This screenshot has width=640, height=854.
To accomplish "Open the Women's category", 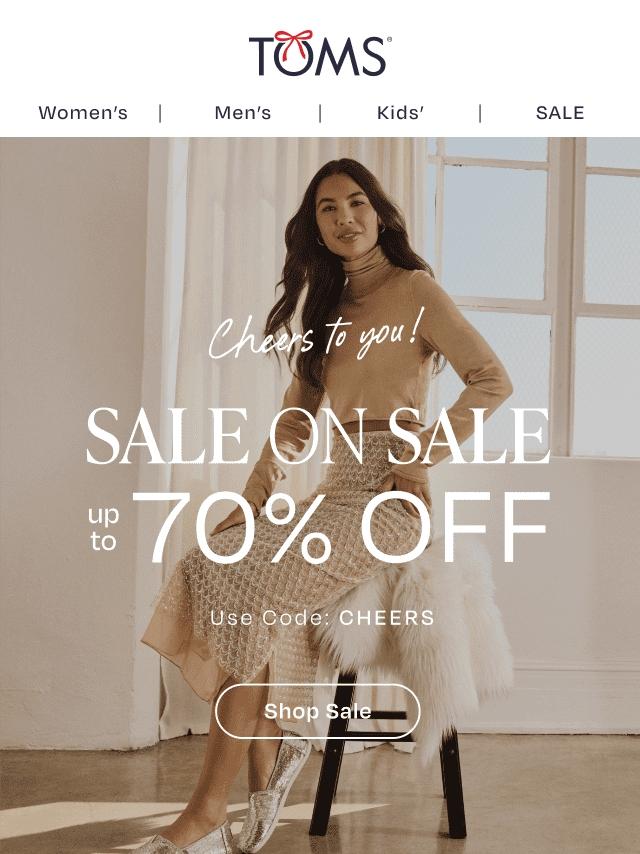I will [83, 113].
